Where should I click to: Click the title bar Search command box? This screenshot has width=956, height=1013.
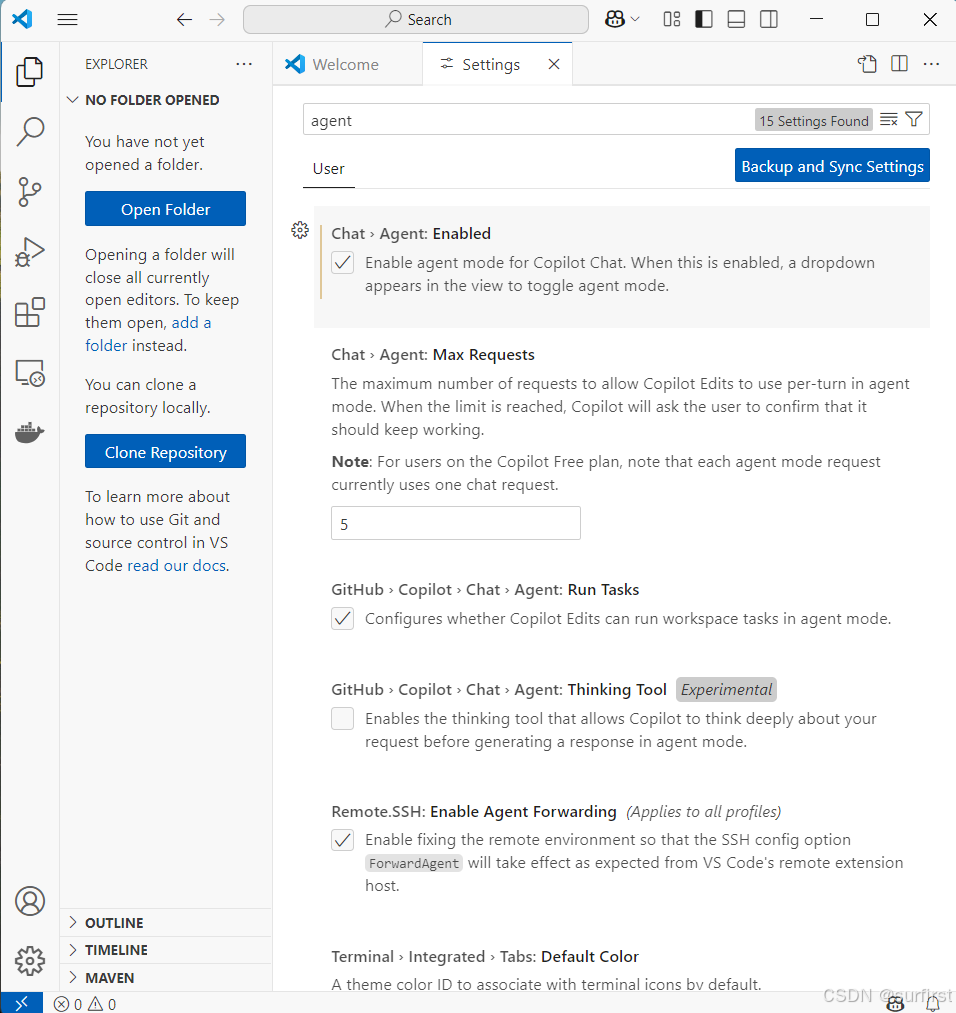[416, 19]
